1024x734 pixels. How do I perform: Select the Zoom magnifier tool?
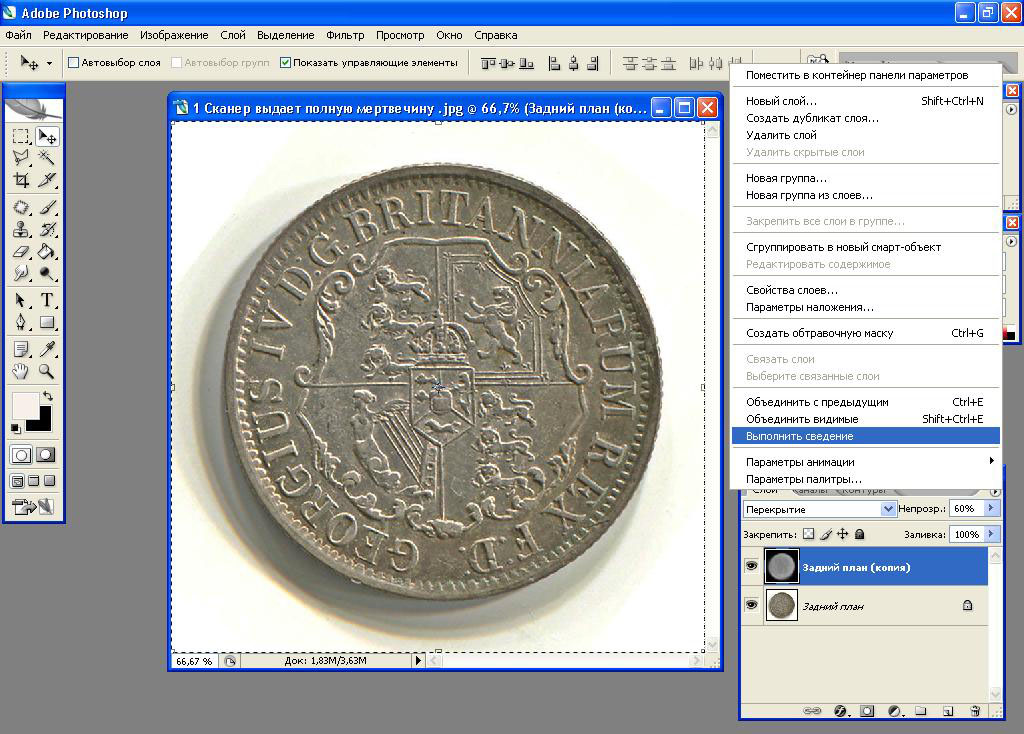[47, 372]
